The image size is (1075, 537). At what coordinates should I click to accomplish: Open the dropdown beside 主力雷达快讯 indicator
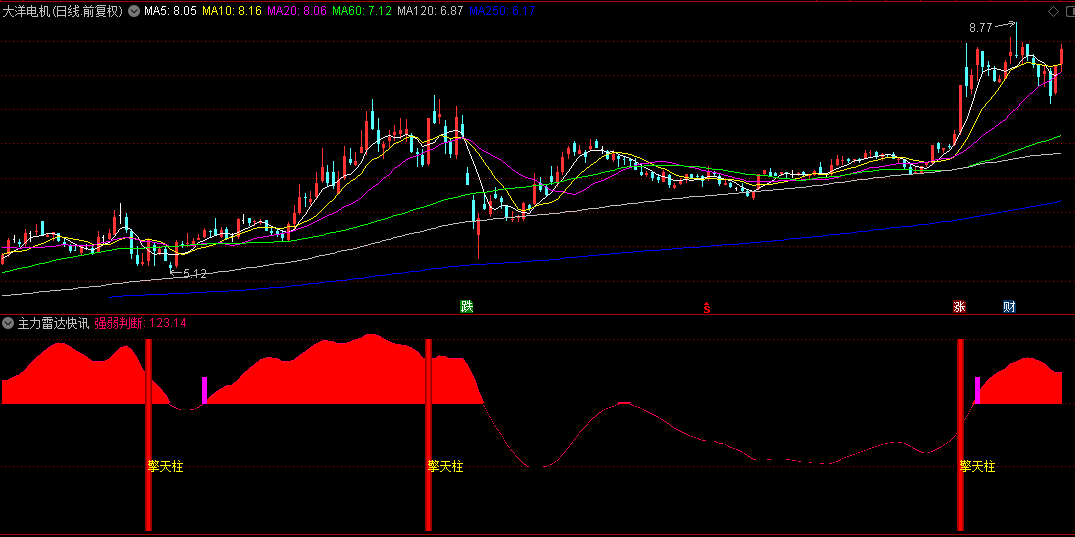[x=8, y=323]
